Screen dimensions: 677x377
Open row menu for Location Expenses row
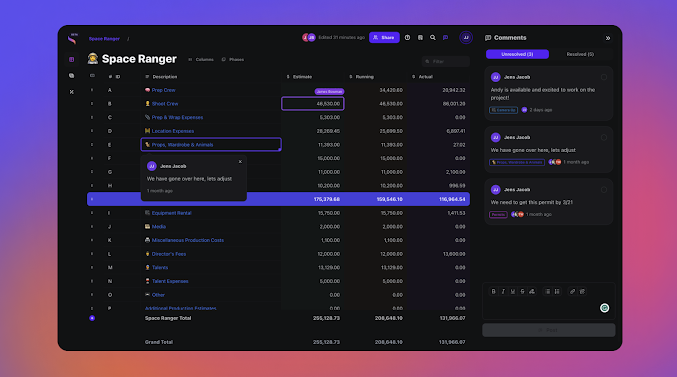(92, 131)
